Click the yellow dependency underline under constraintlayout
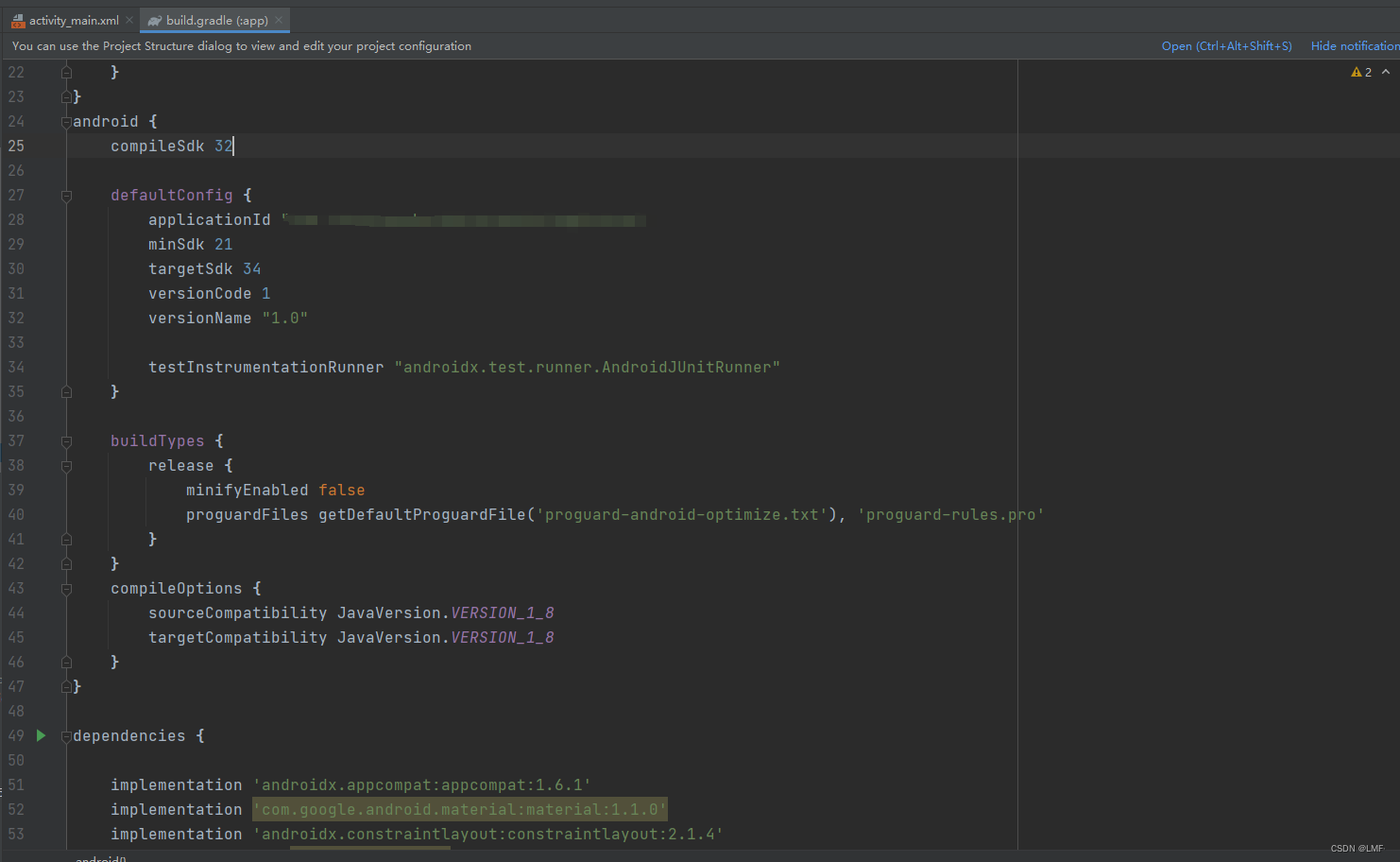The image size is (1400, 862). pos(368,849)
